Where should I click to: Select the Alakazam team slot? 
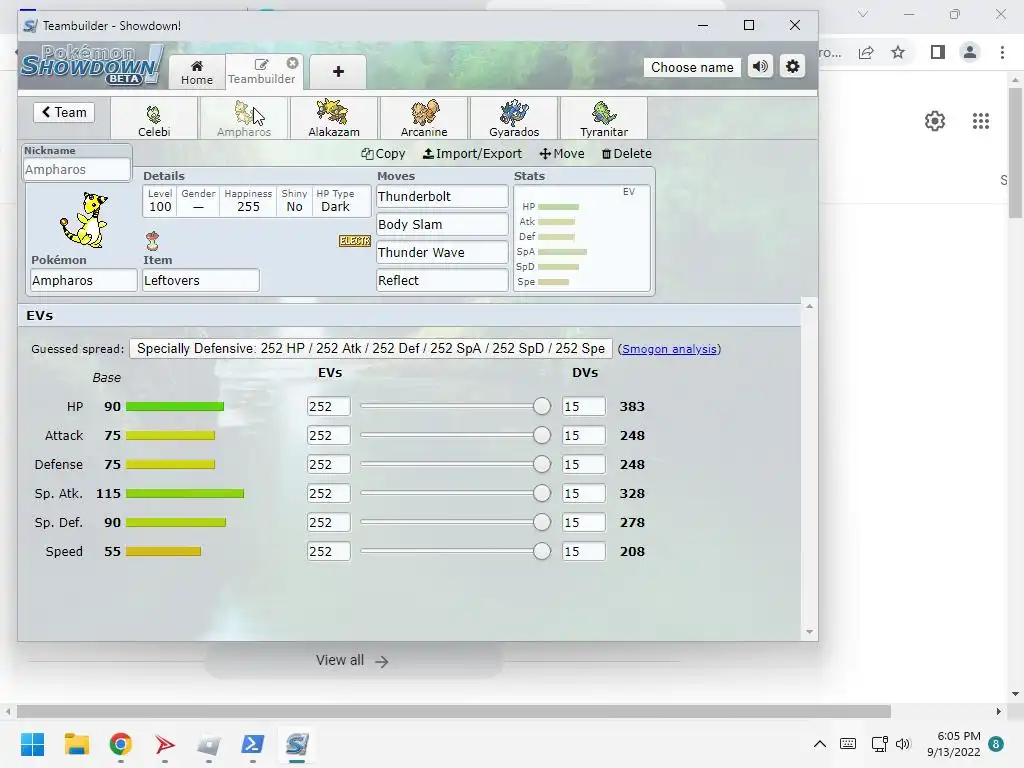(334, 118)
